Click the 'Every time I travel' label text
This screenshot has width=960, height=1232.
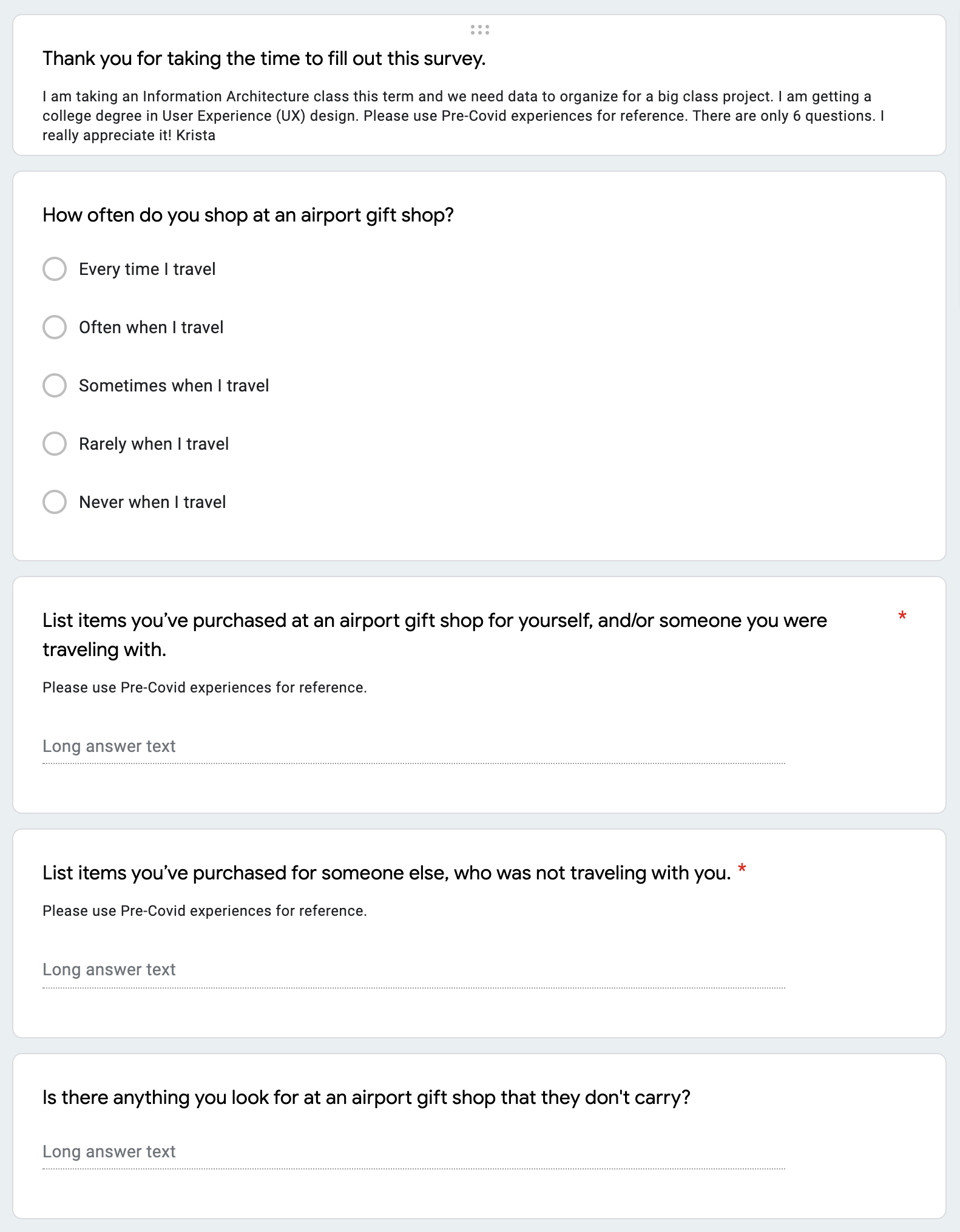(147, 269)
